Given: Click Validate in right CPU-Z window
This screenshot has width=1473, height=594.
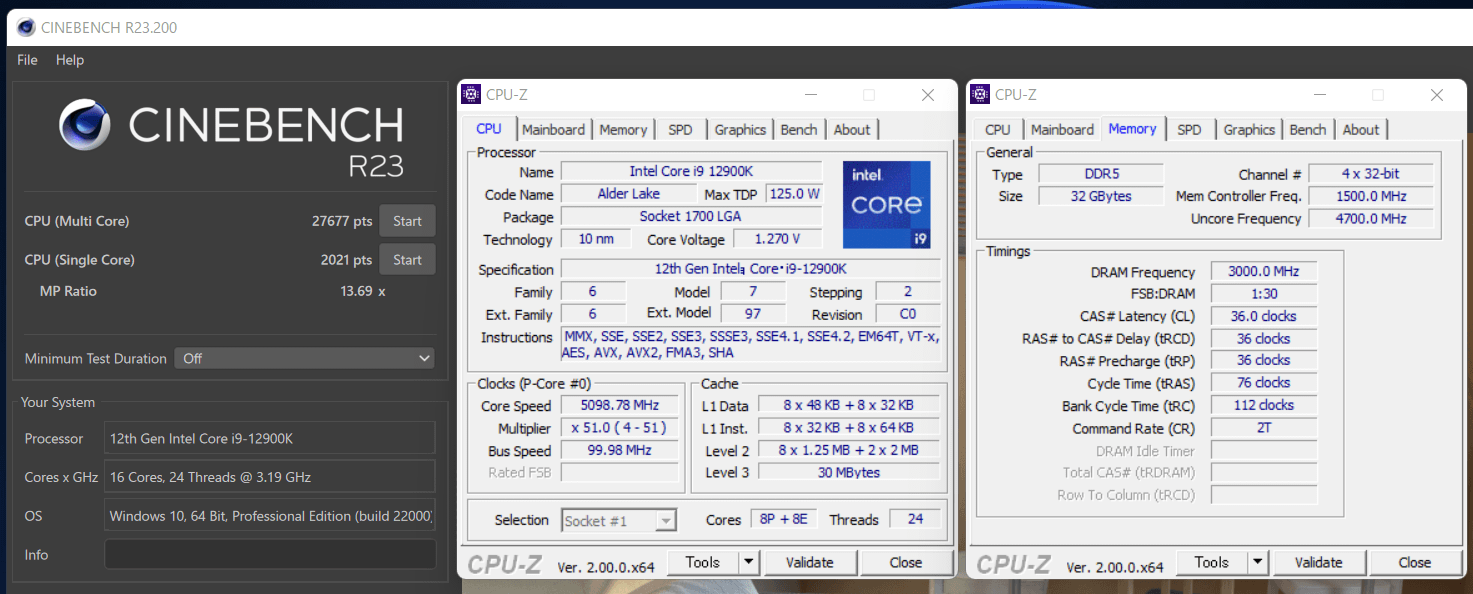Looking at the screenshot, I should click(x=1319, y=562).
